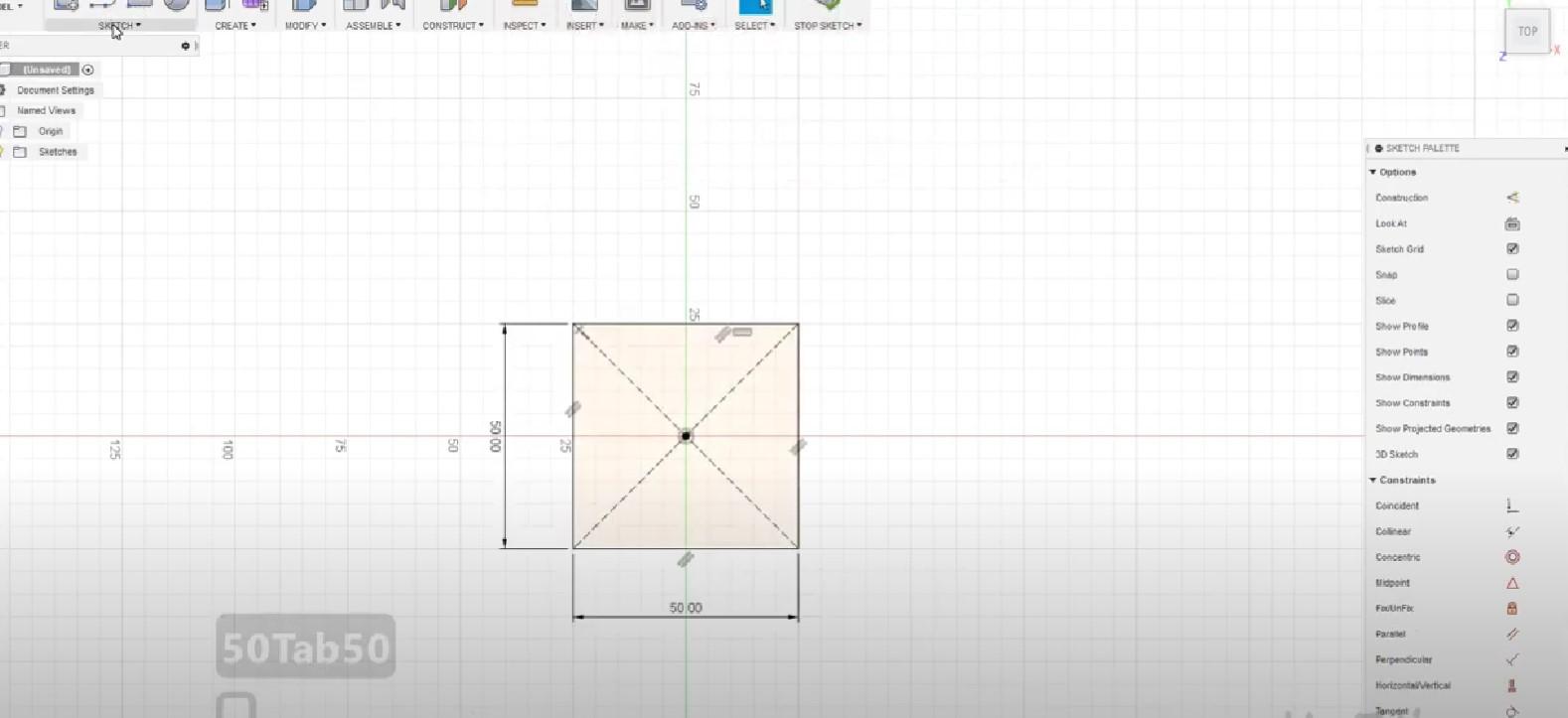Toggle the Show Dimensions checkbox
The height and width of the screenshot is (718, 1568).
(x=1512, y=377)
